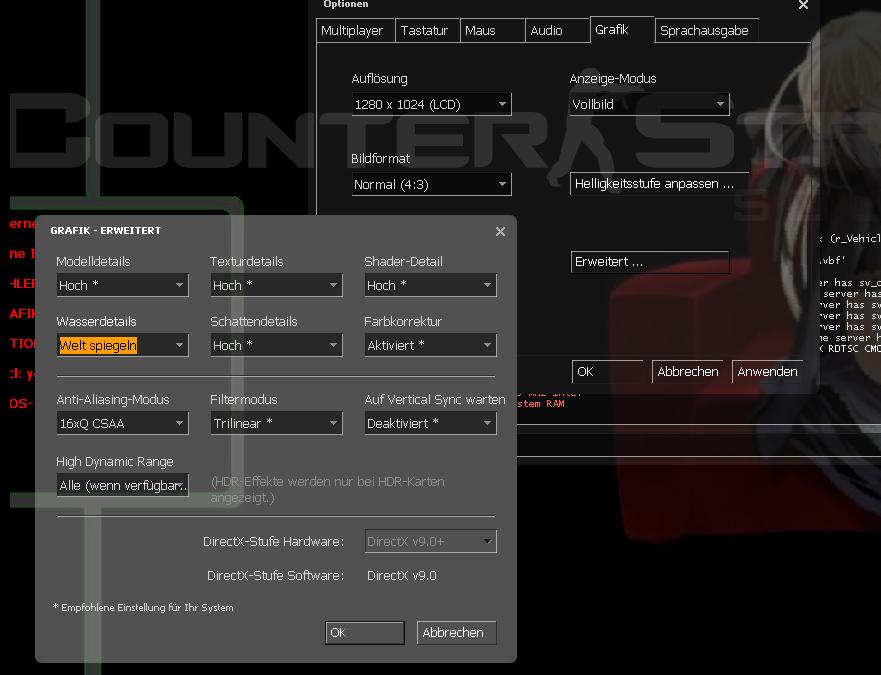Click OK in Grafik - Erweitert dialog
The image size is (881, 675).
click(365, 633)
